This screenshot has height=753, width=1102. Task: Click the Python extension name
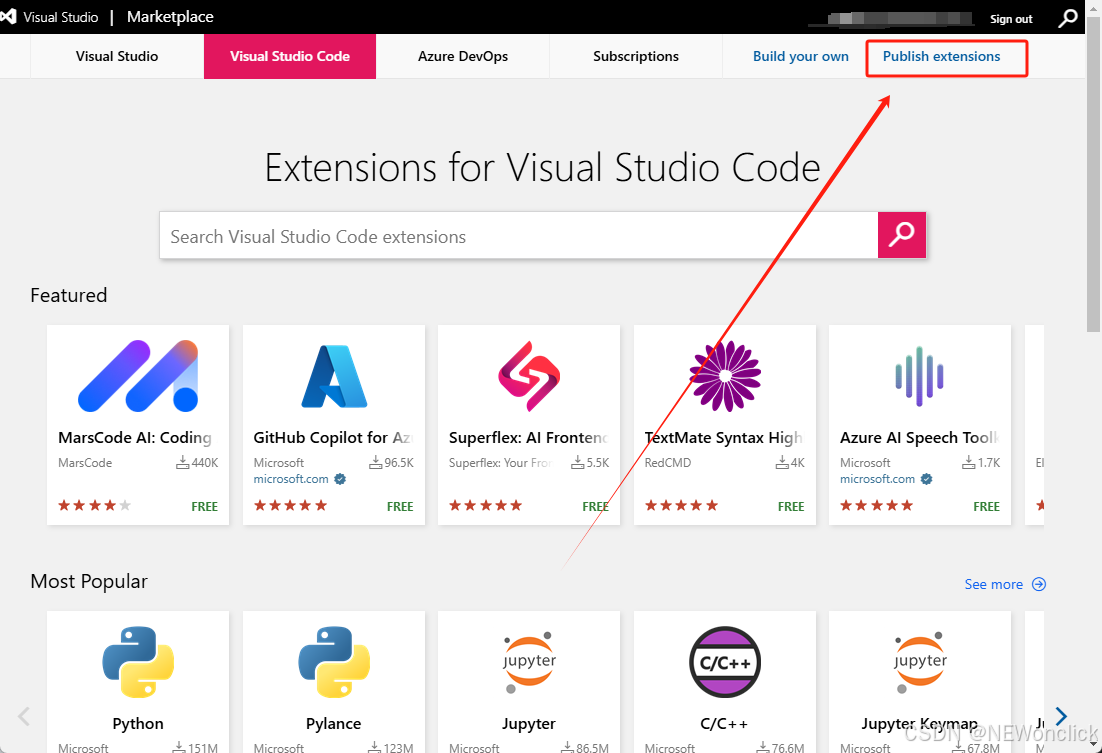coord(138,723)
